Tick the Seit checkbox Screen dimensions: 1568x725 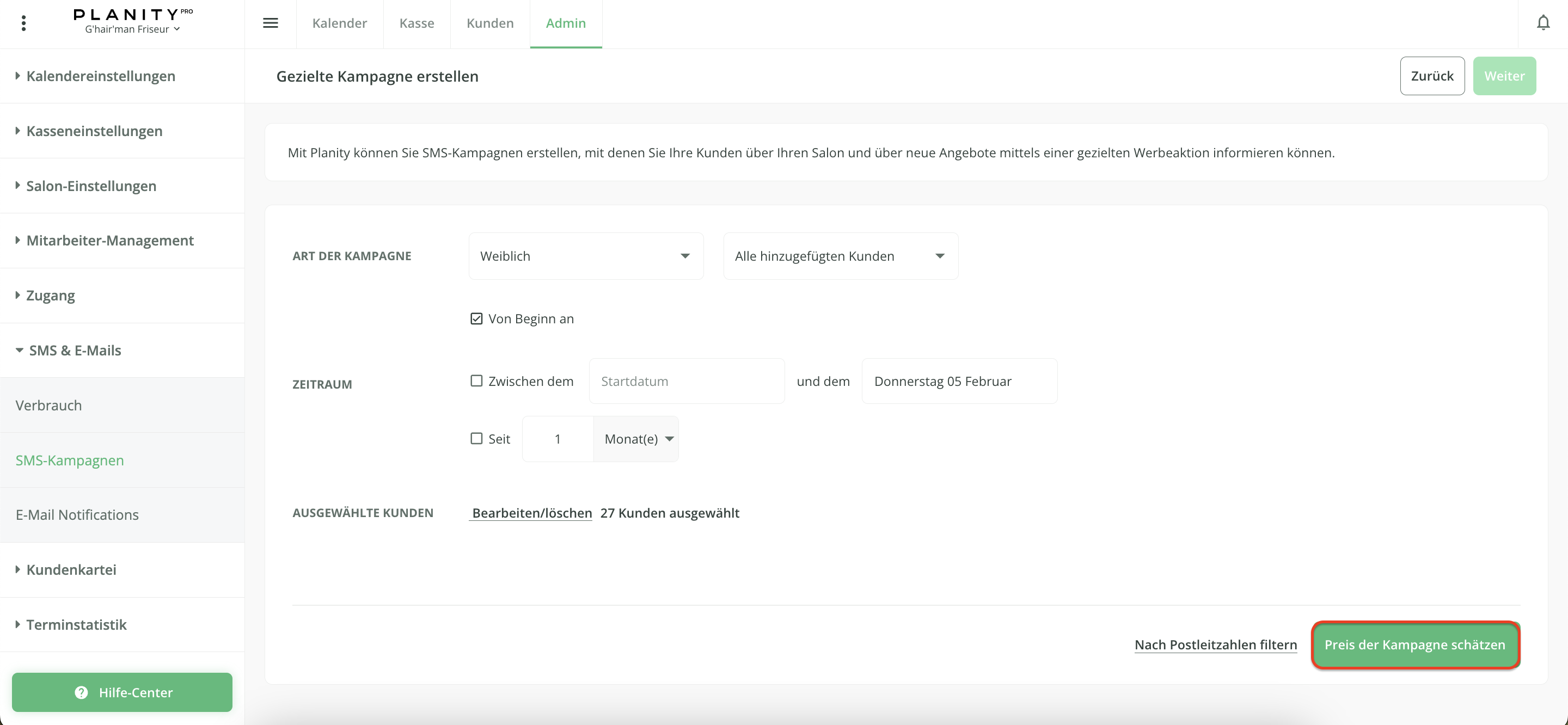(476, 438)
